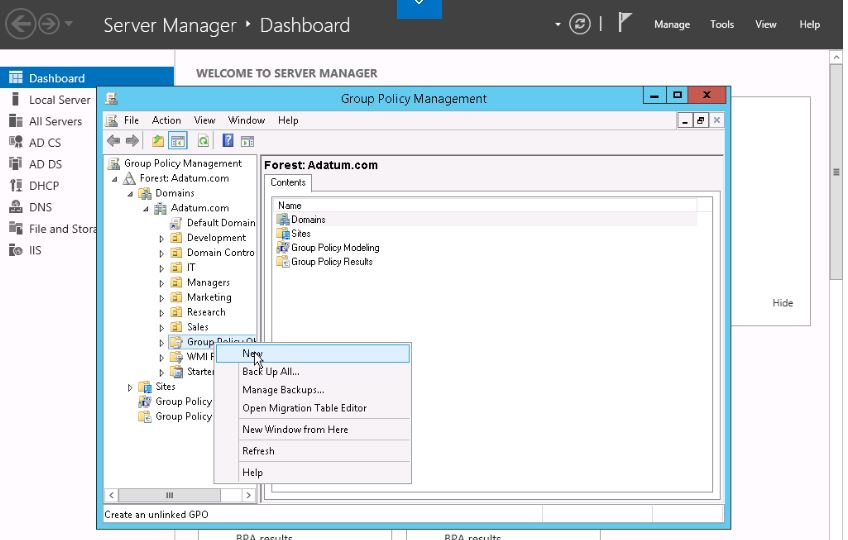Open the Server Manager notifications flag

click(624, 23)
